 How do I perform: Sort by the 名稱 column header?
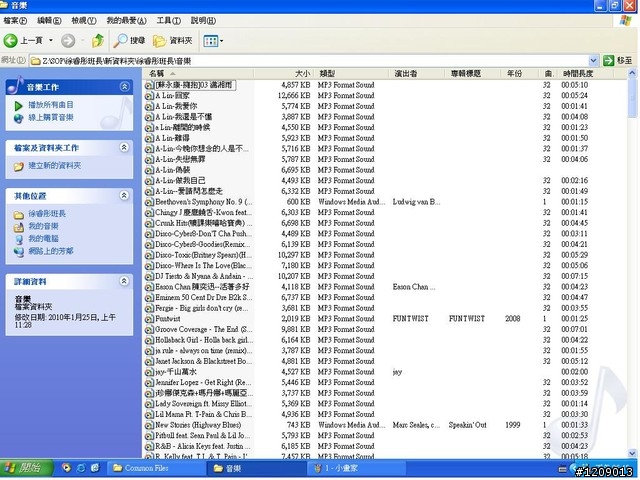tap(198, 74)
